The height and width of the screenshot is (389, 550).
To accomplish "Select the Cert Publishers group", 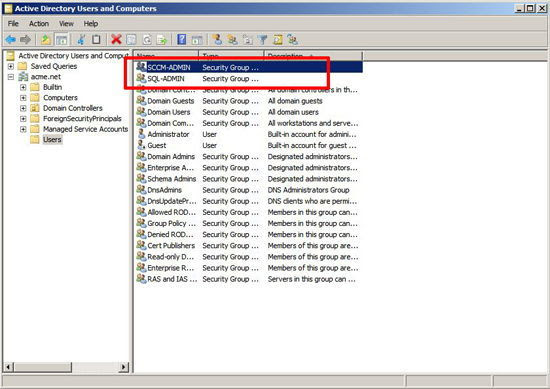I will pos(171,246).
